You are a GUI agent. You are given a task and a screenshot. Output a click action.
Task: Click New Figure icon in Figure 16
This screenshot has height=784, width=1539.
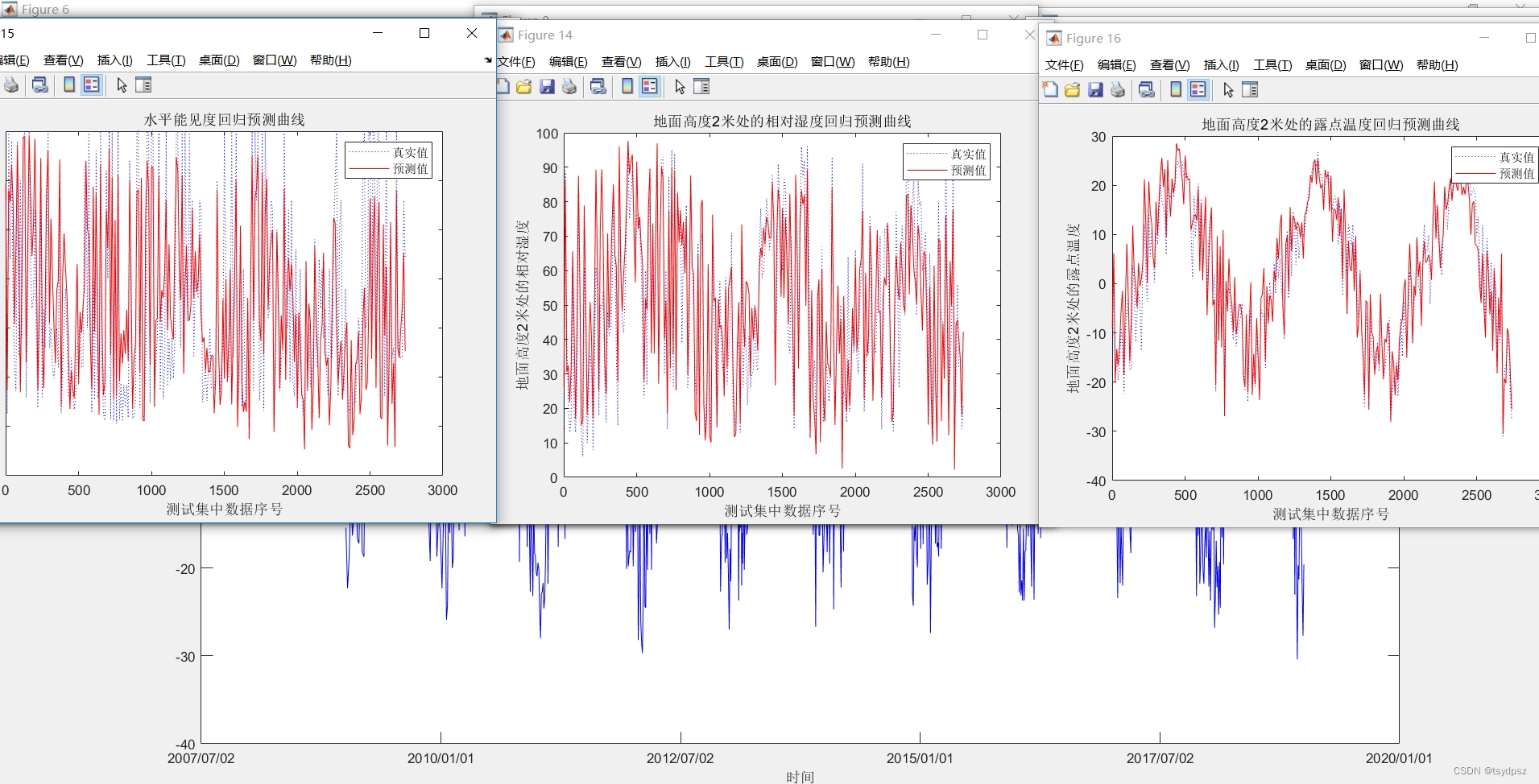pos(1050,89)
